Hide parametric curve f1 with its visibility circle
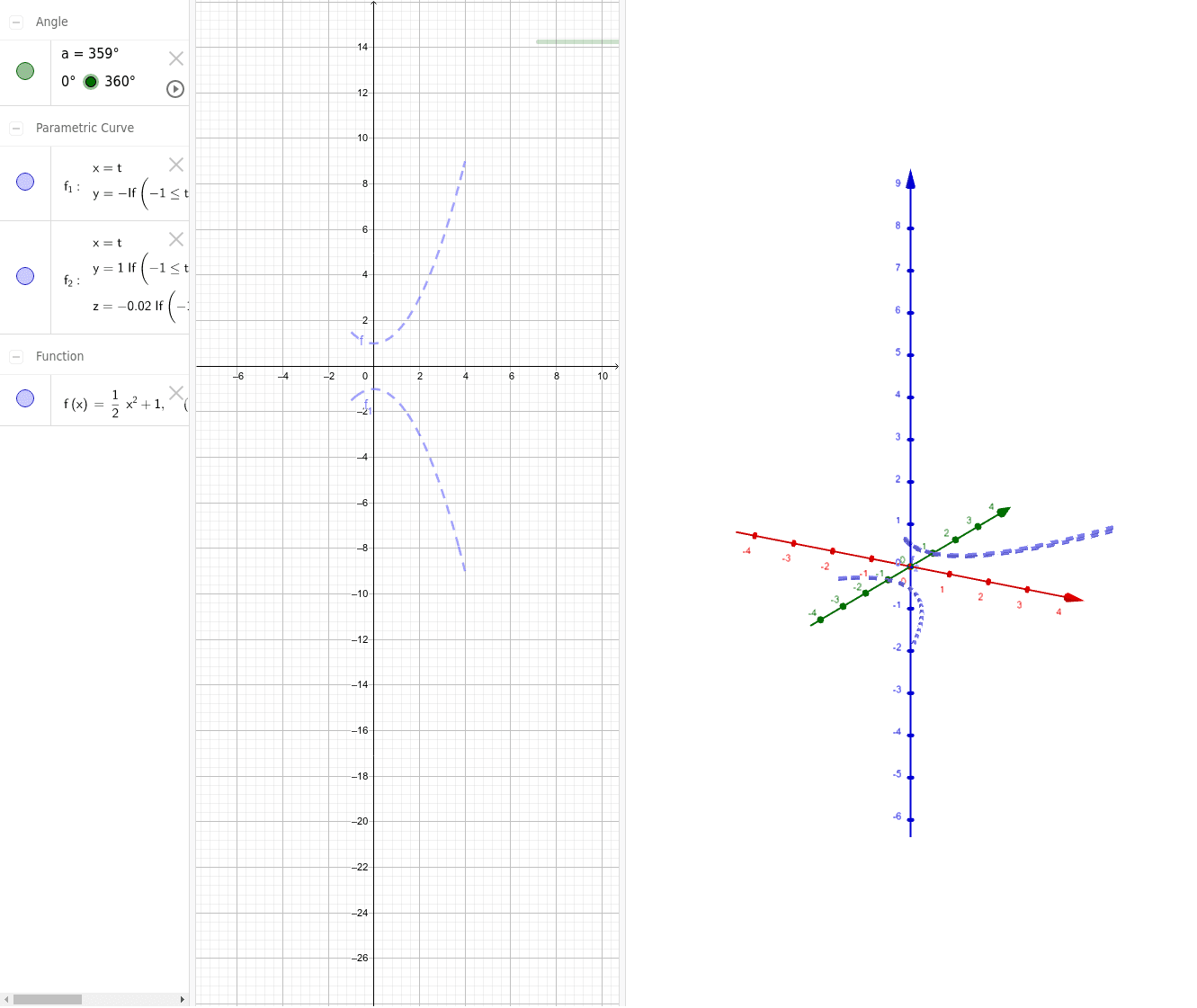Image resolution: width=1197 pixels, height=1008 pixels. coord(24,183)
